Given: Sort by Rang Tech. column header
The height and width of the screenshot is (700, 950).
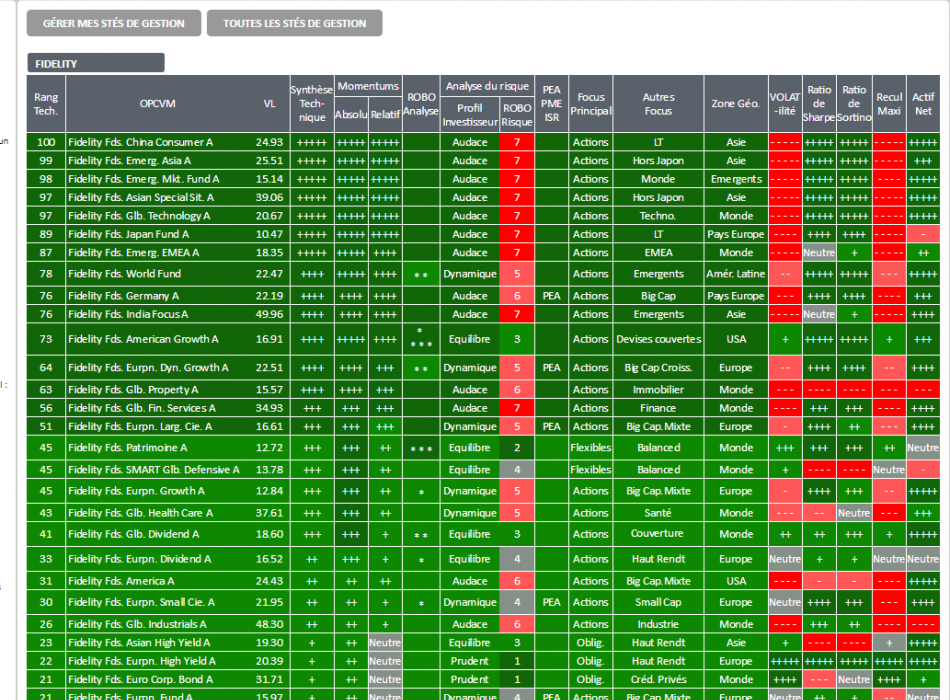Looking at the screenshot, I should [46, 104].
